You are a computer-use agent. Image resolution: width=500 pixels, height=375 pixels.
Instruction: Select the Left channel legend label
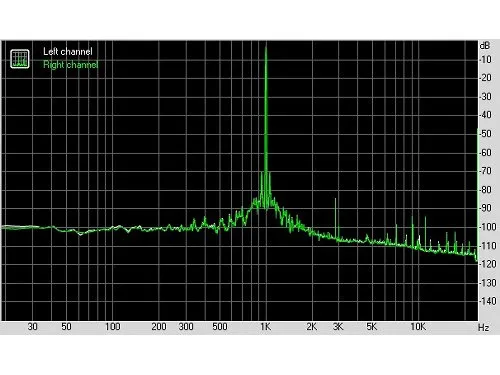(x=68, y=52)
